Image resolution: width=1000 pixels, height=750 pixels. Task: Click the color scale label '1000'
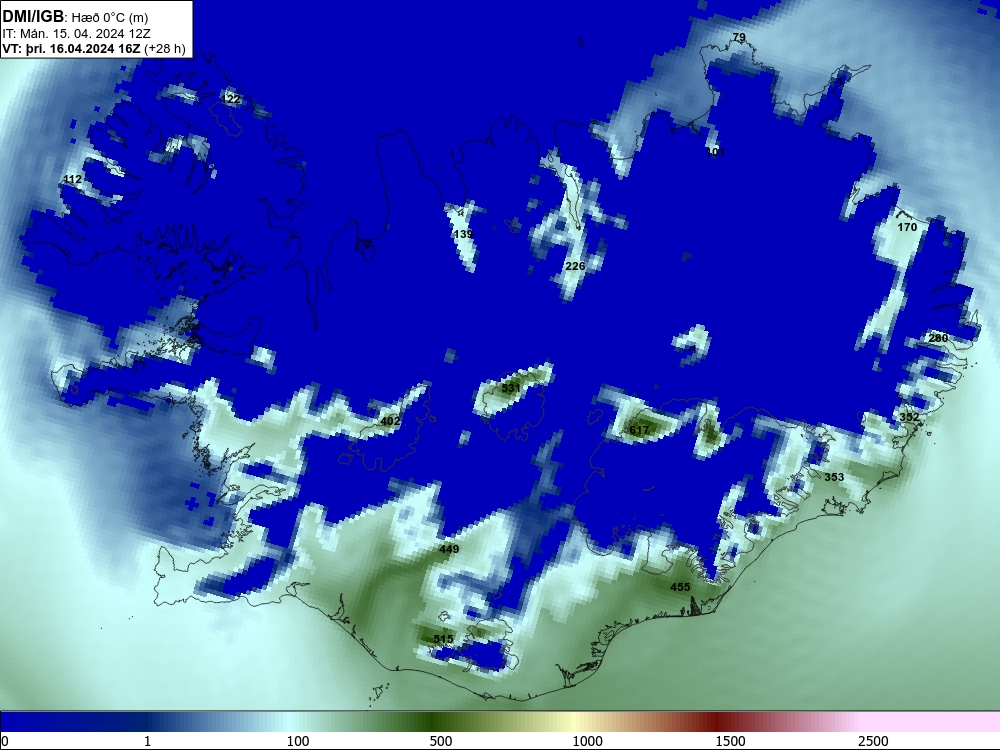(587, 741)
